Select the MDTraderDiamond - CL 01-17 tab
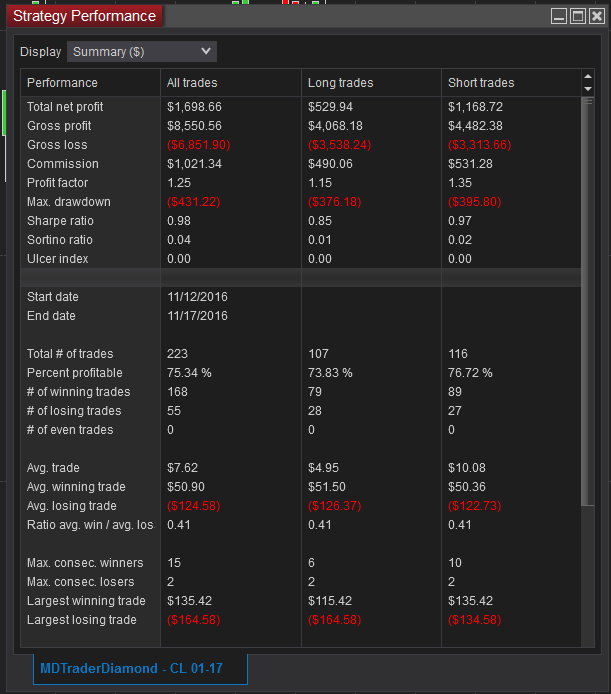Image resolution: width=611 pixels, height=694 pixels. (x=140, y=668)
